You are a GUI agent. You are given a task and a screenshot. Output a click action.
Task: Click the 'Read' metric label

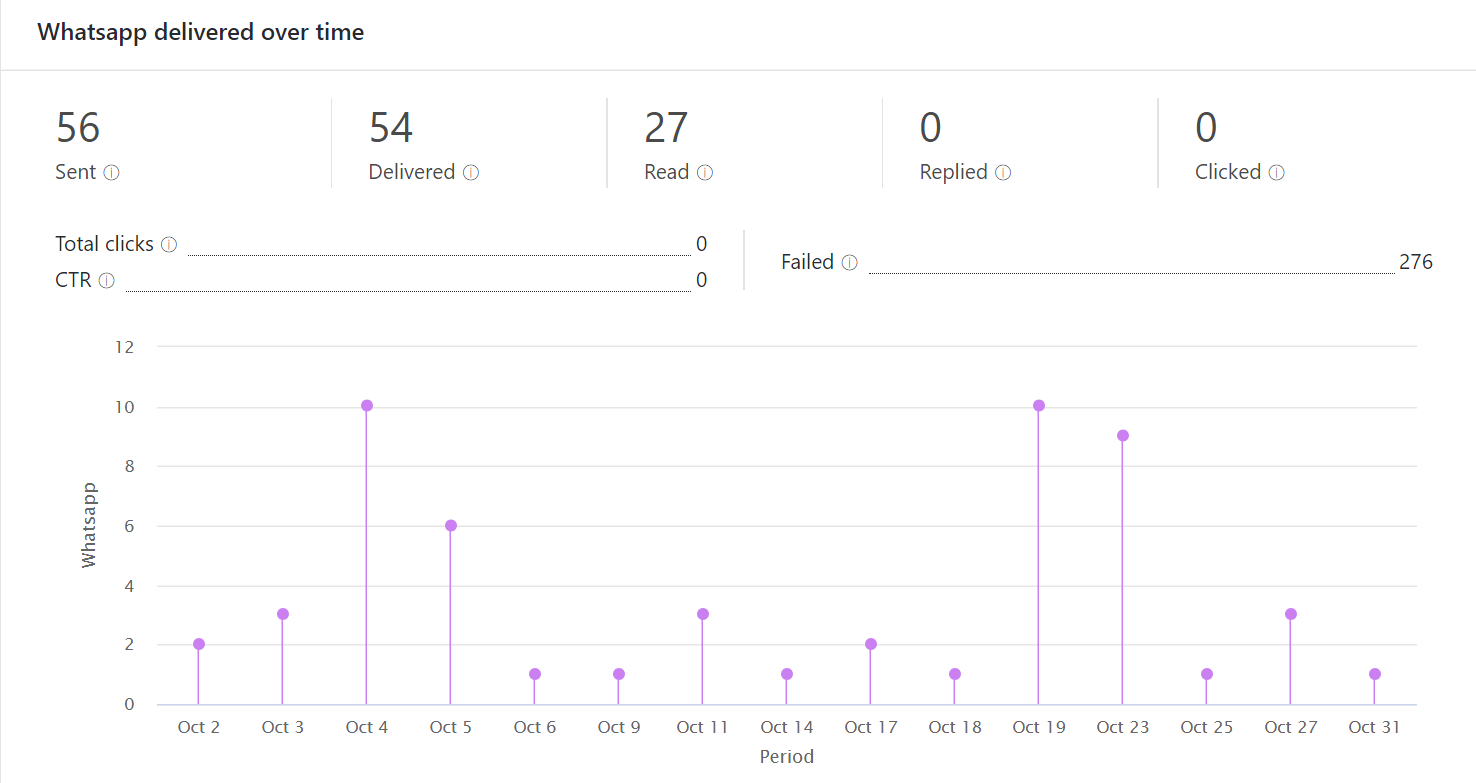(x=667, y=172)
